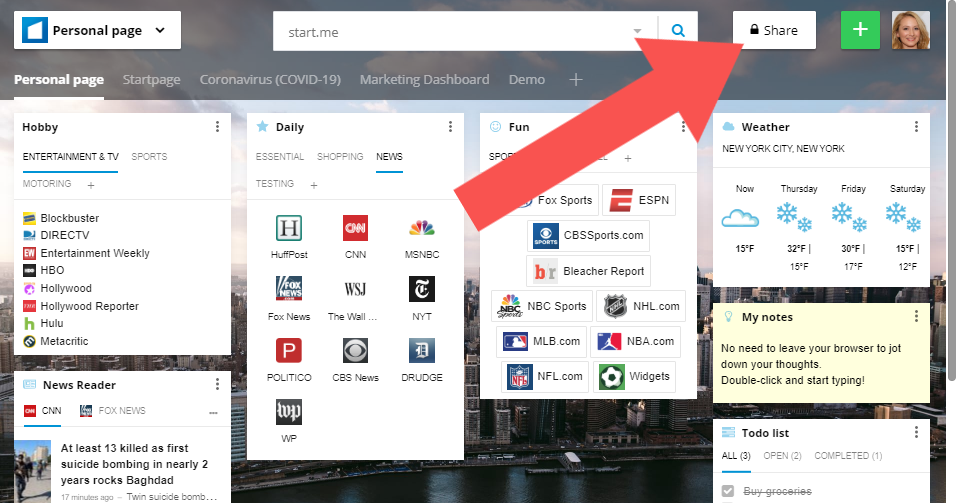Open the NBC Sports tile
The width and height of the screenshot is (958, 503).
coord(542,306)
